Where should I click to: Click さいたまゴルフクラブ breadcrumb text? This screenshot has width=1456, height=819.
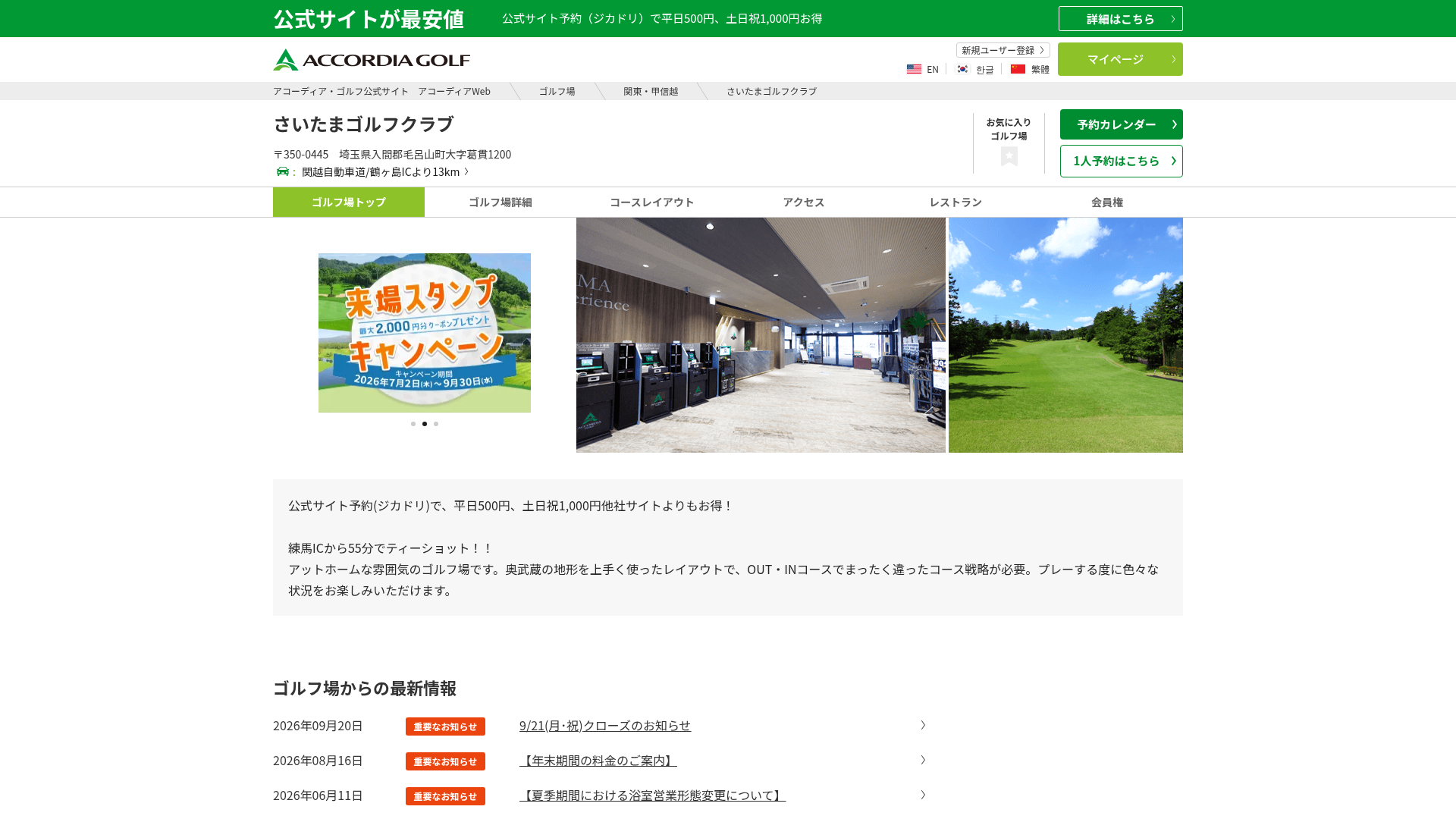[771, 91]
